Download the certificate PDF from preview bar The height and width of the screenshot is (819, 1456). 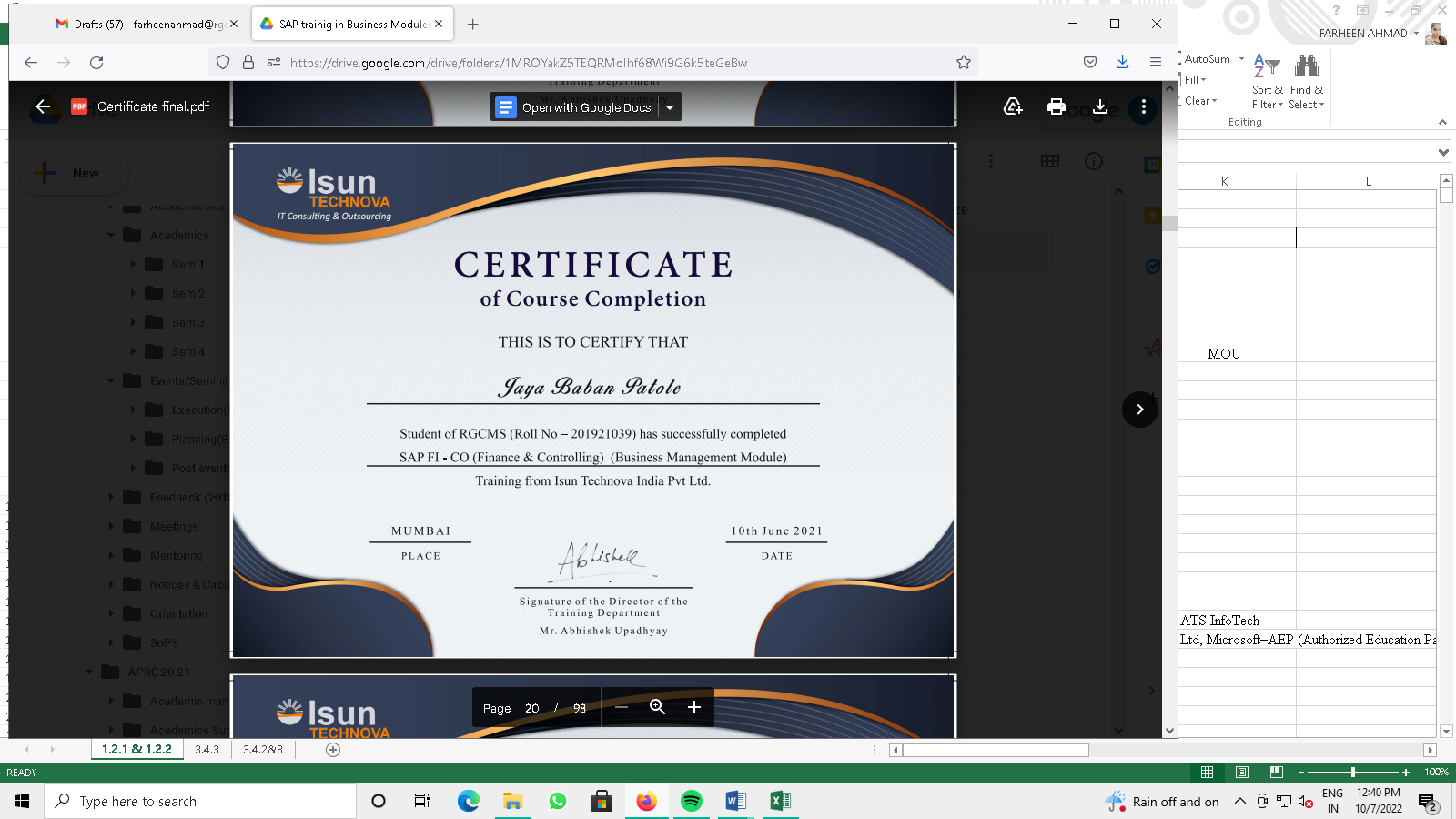click(1099, 107)
